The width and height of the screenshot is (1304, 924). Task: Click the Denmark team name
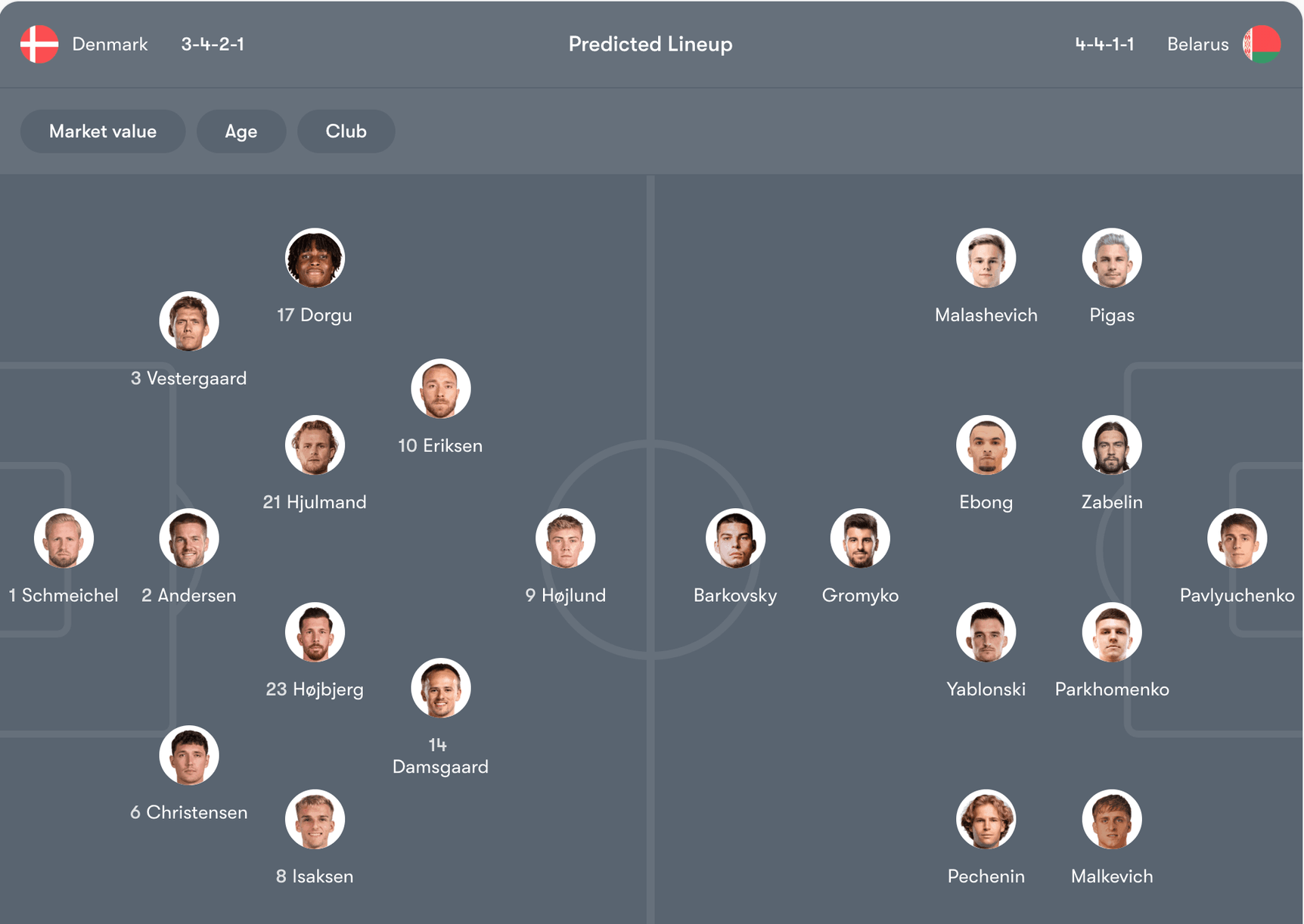pyautogui.click(x=110, y=44)
